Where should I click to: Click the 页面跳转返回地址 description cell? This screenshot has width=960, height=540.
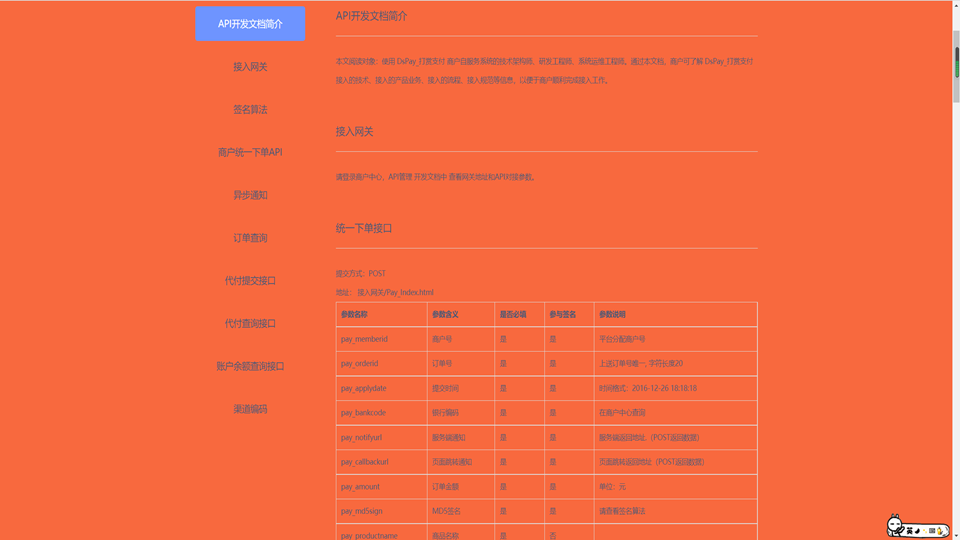(675, 462)
